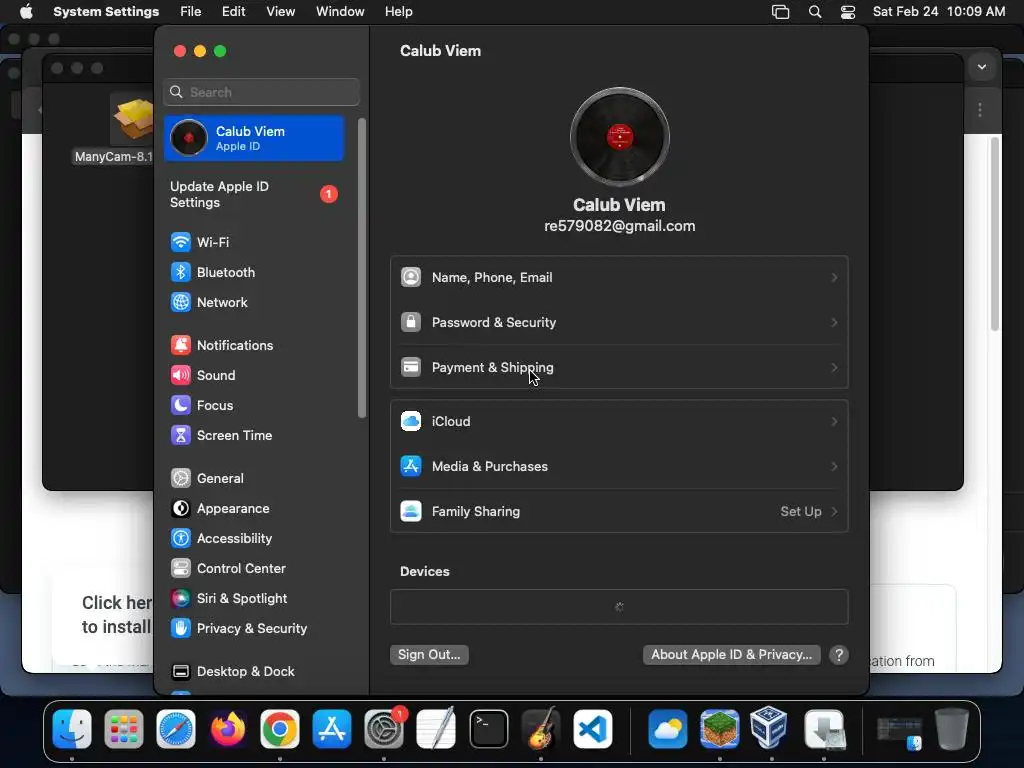Open Privacy & Security settings
Screen dimensions: 1024x768
[238, 629]
